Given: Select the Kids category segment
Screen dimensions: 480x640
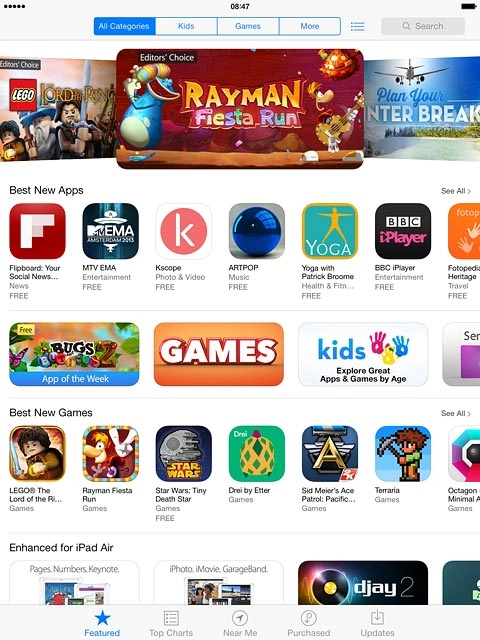Looking at the screenshot, I should tap(186, 26).
